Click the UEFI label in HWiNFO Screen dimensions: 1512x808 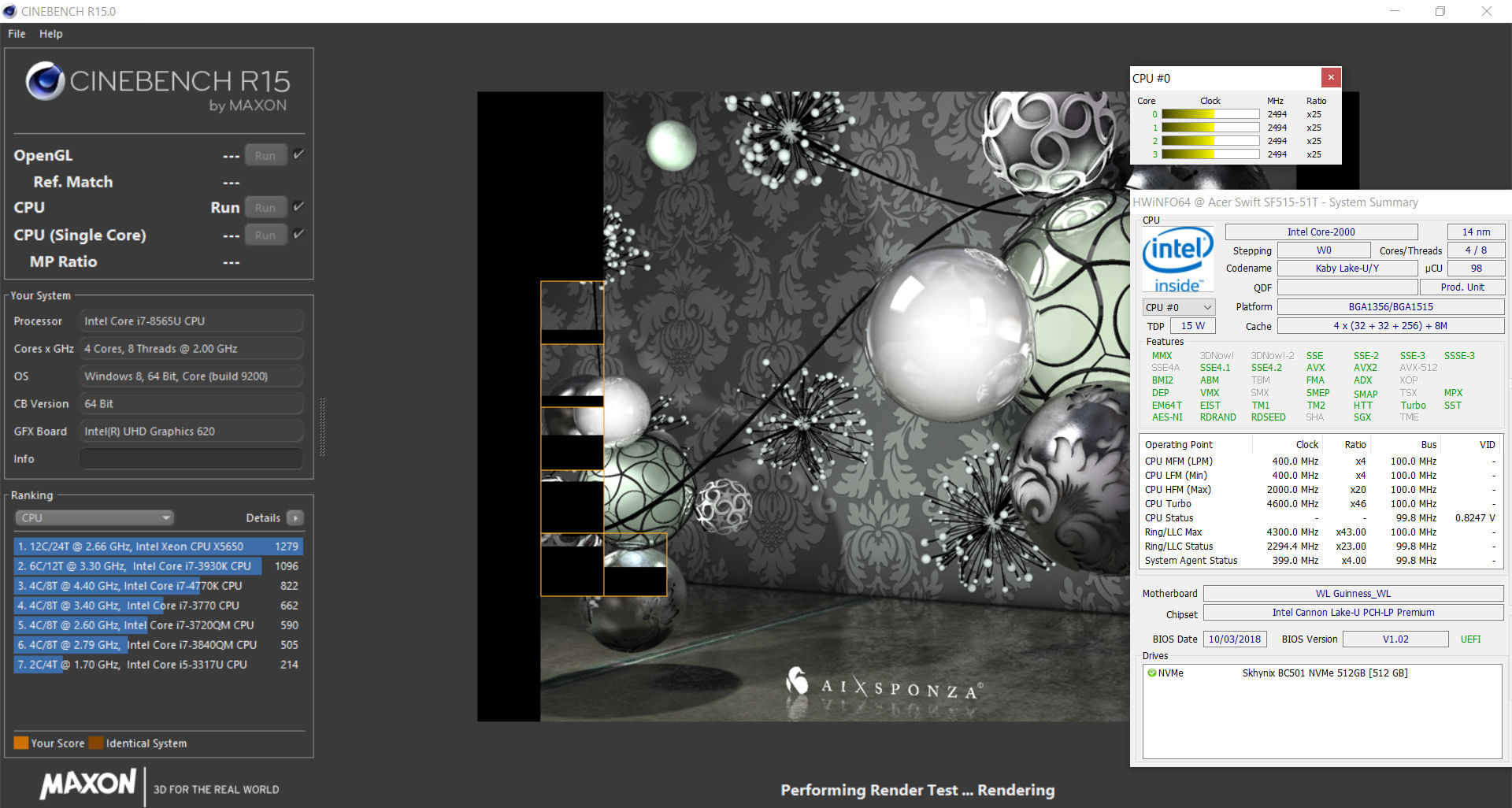1470,639
